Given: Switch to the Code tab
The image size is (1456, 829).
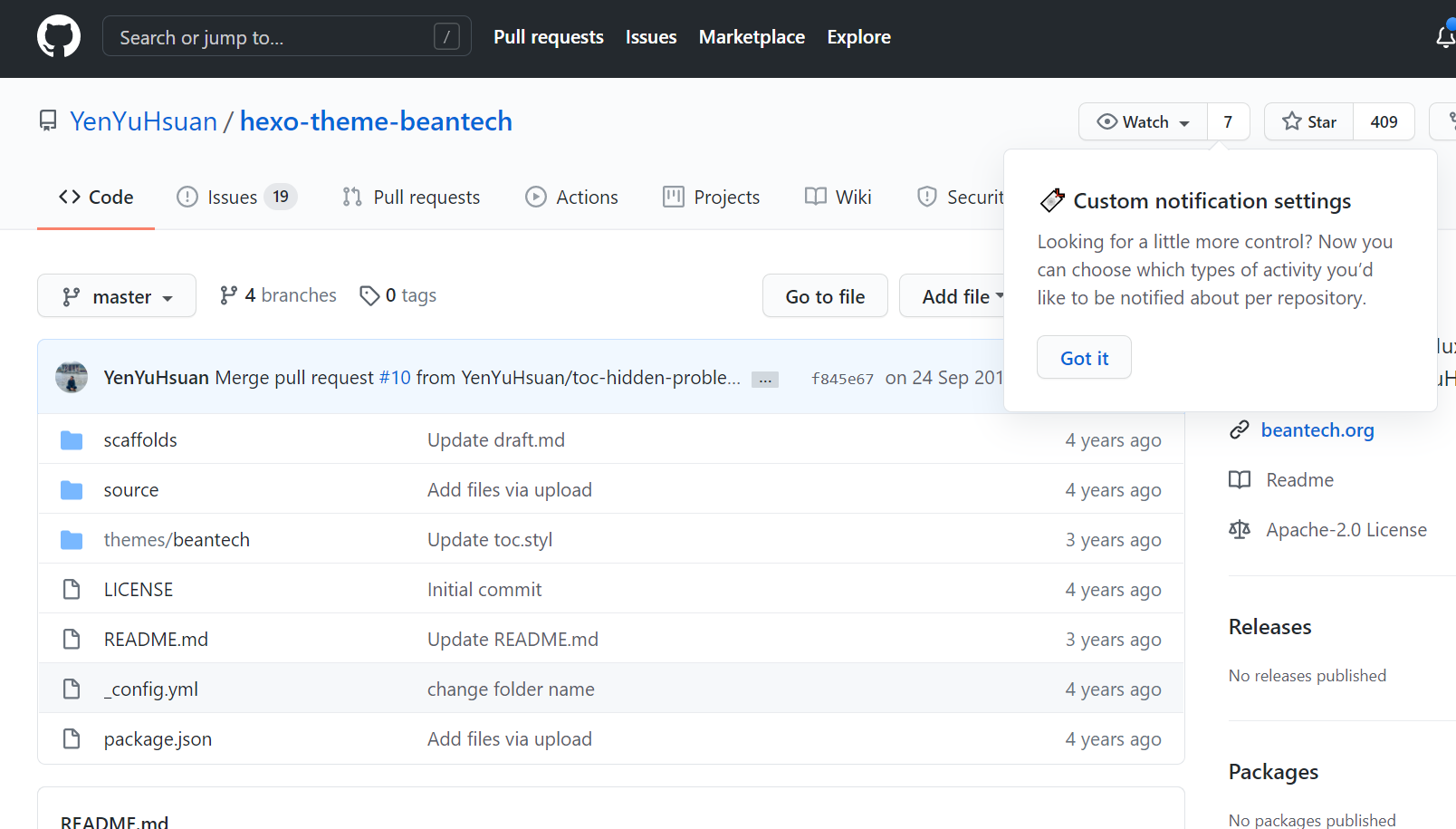Looking at the screenshot, I should pos(96,198).
